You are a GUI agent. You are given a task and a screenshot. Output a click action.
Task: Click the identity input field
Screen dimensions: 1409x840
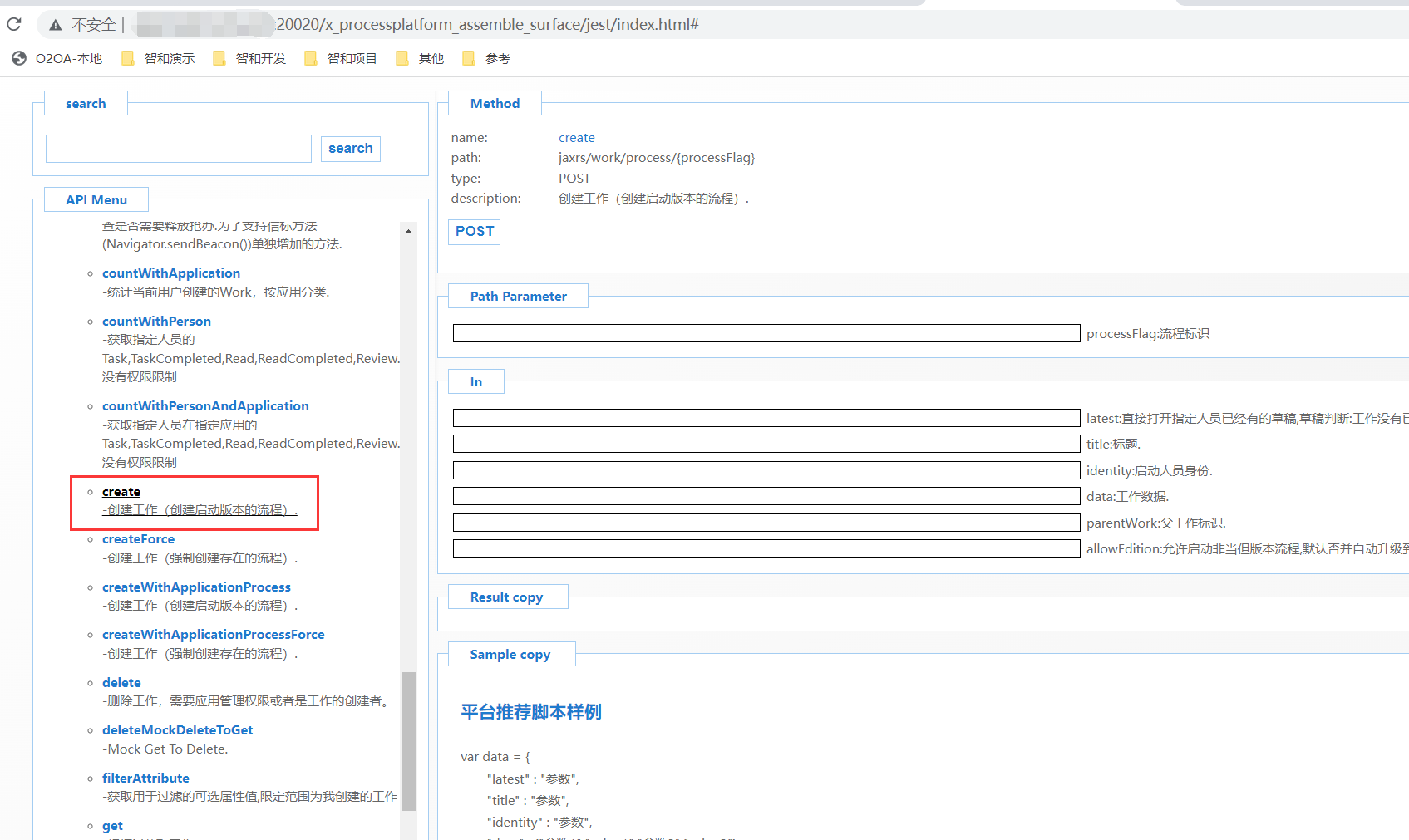click(x=766, y=470)
